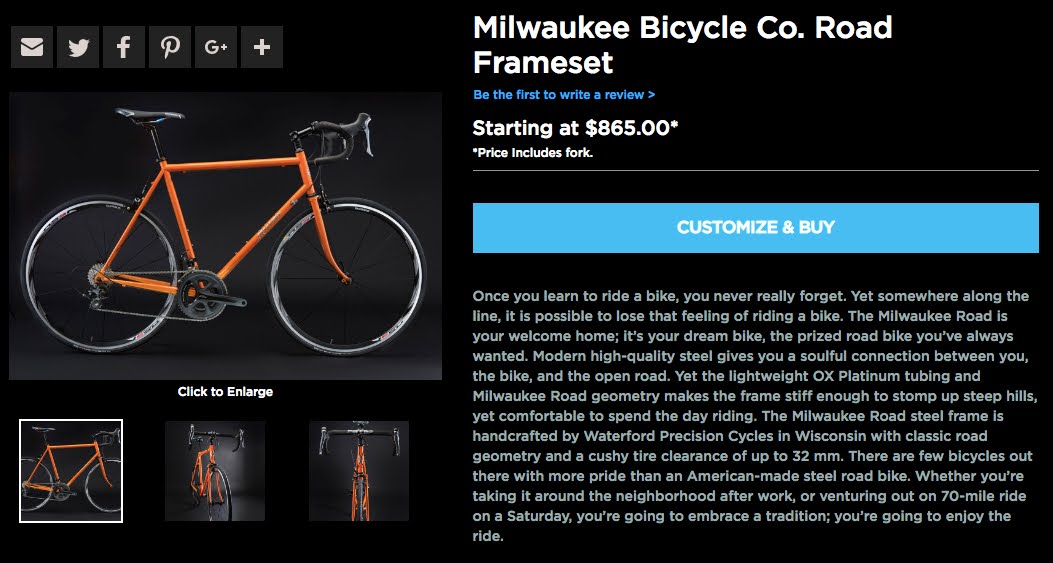Click the 'Click to Enlarge' caption
Image resolution: width=1053 pixels, height=563 pixels.
[225, 391]
